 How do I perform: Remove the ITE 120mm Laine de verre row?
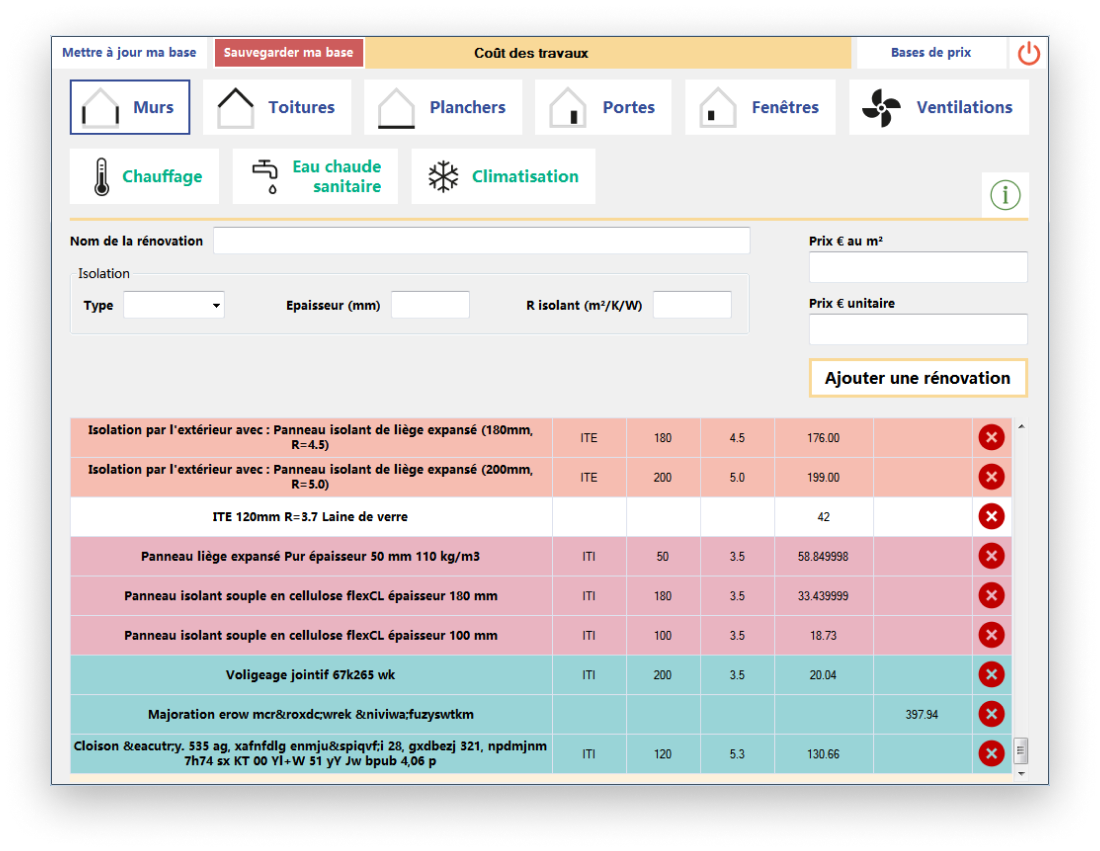tap(991, 517)
